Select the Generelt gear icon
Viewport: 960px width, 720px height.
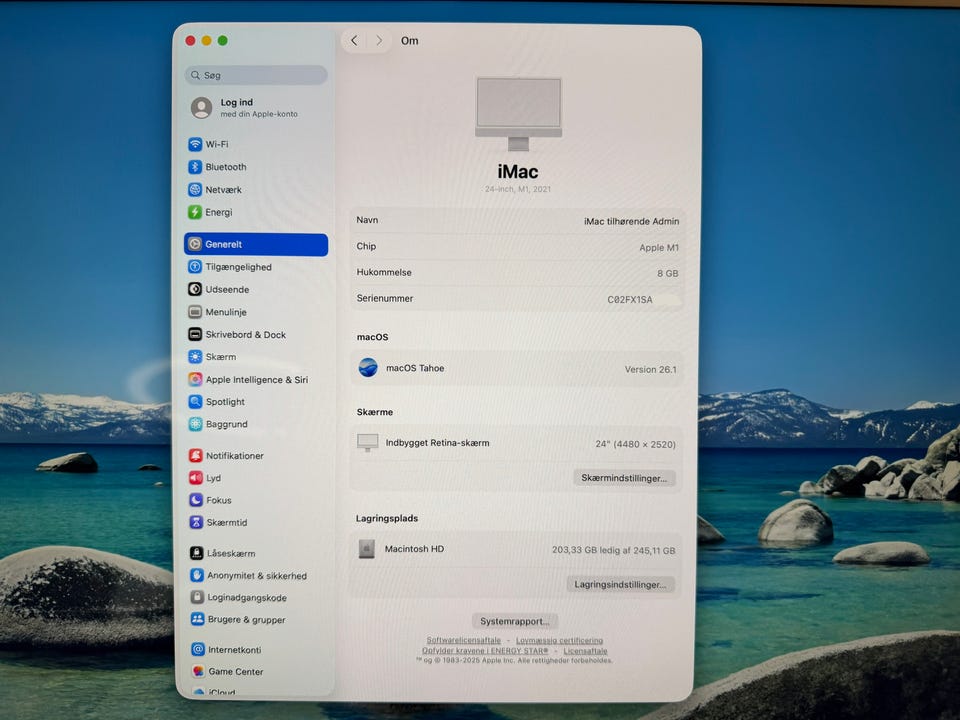click(195, 244)
